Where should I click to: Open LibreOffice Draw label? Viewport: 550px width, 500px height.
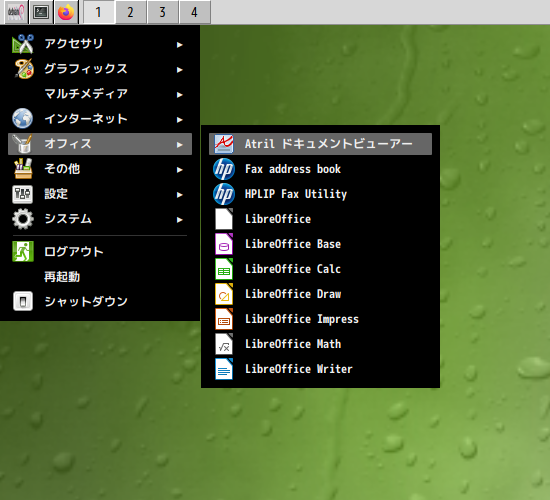[x=293, y=294]
